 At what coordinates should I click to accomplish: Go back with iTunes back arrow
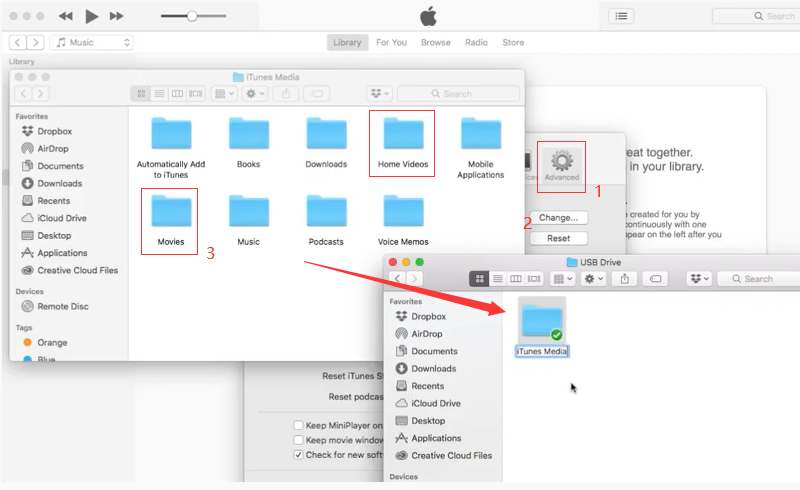(18, 42)
